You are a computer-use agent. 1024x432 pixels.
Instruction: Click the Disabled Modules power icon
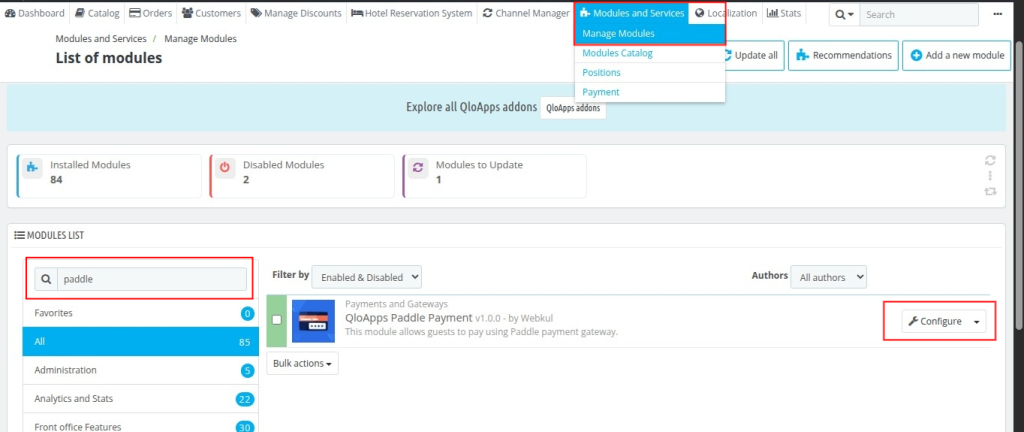click(x=225, y=167)
